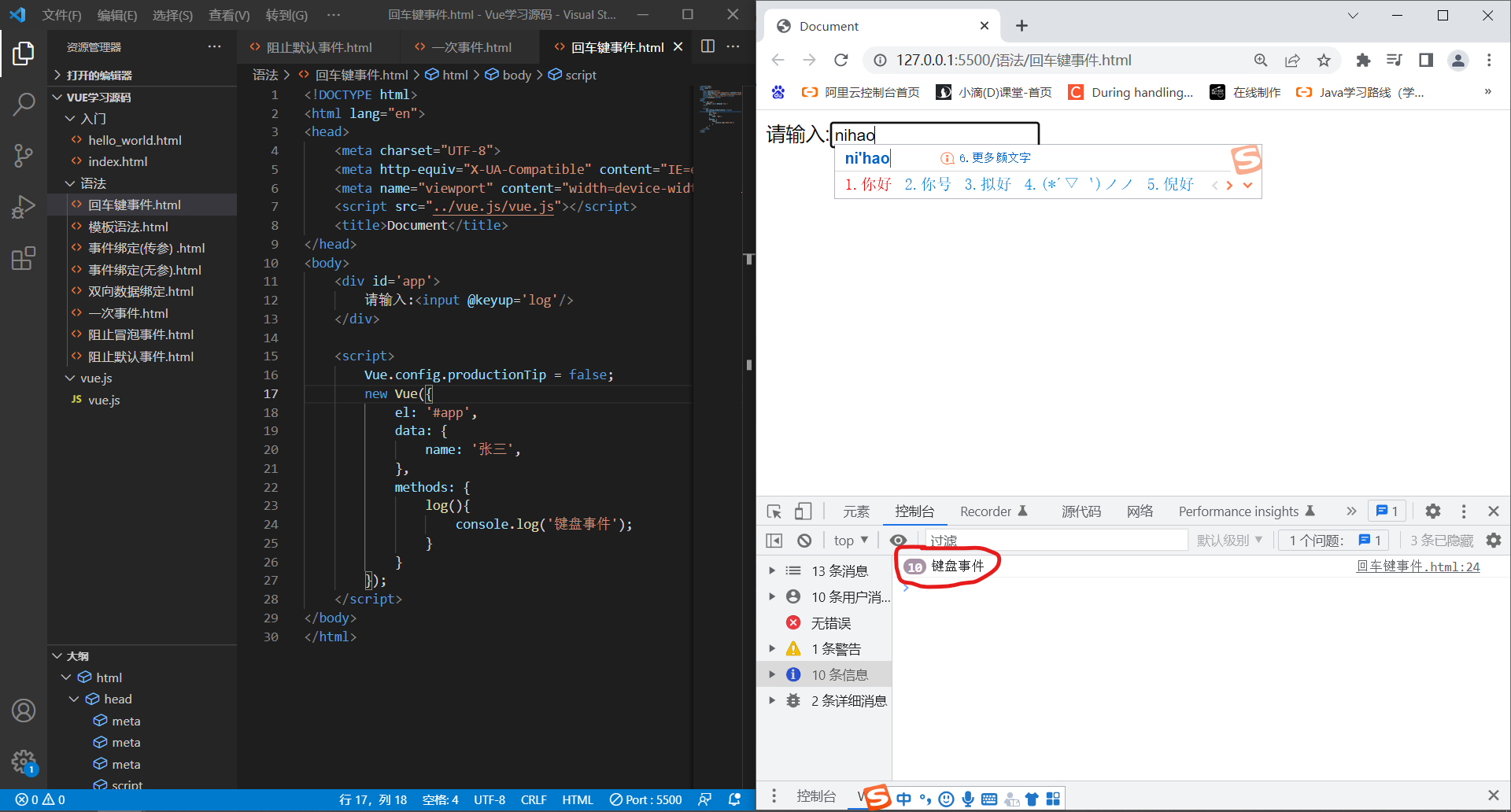This screenshot has width=1511, height=812.
Task: Open the Run and Debug view icon
Action: coord(24,207)
